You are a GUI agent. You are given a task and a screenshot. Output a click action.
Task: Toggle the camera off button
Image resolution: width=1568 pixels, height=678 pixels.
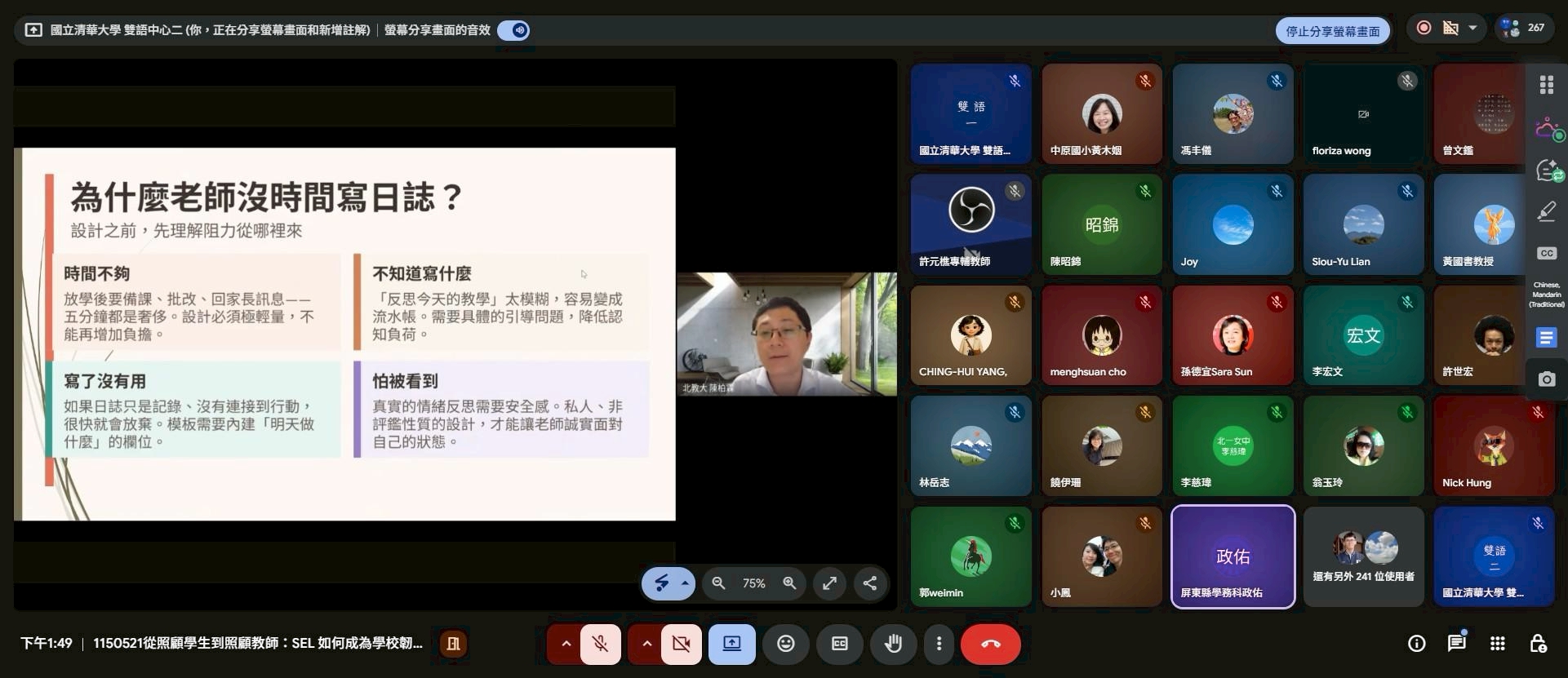point(681,644)
